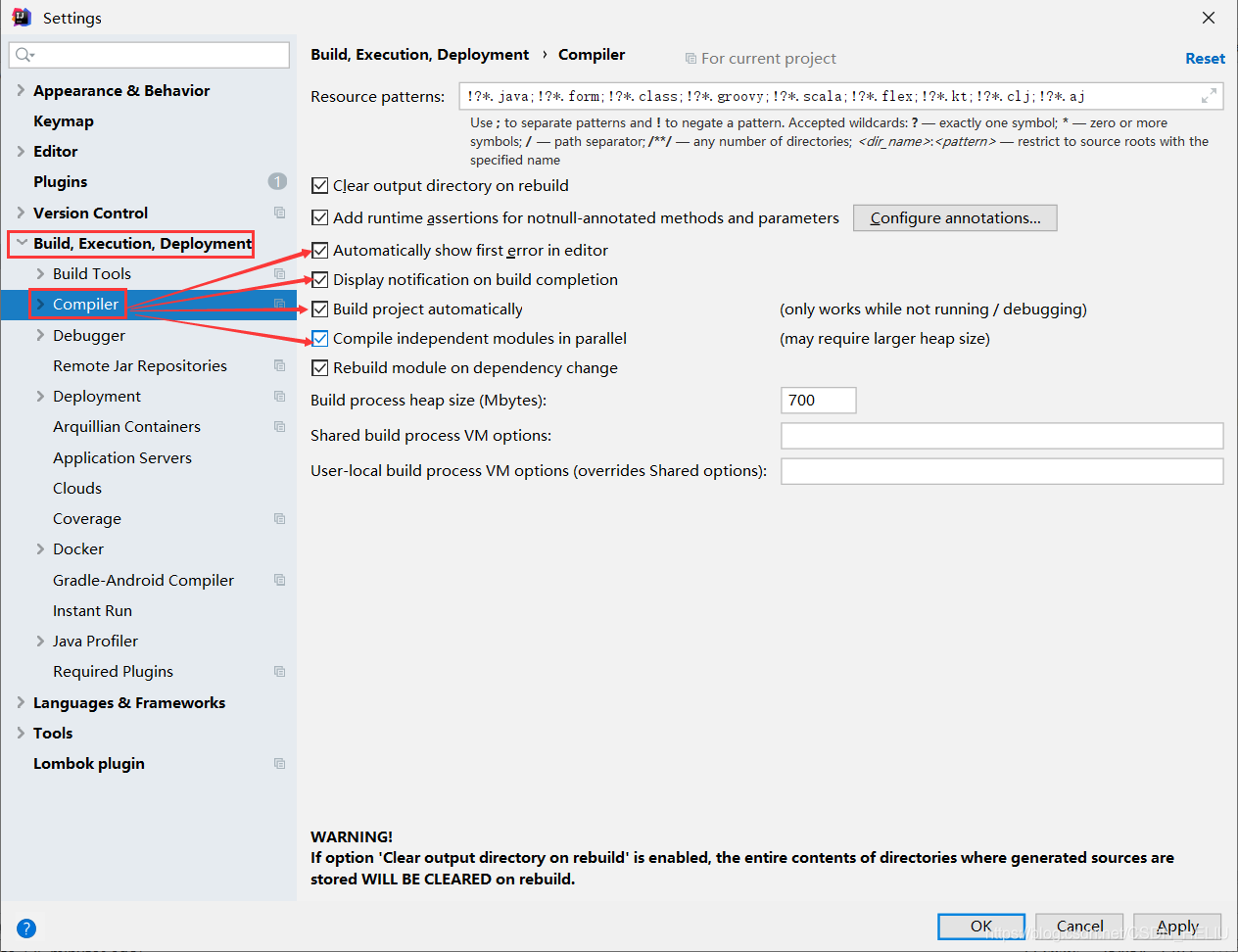Click the project-level icon beside Version Control
The height and width of the screenshot is (952, 1238).
279,213
